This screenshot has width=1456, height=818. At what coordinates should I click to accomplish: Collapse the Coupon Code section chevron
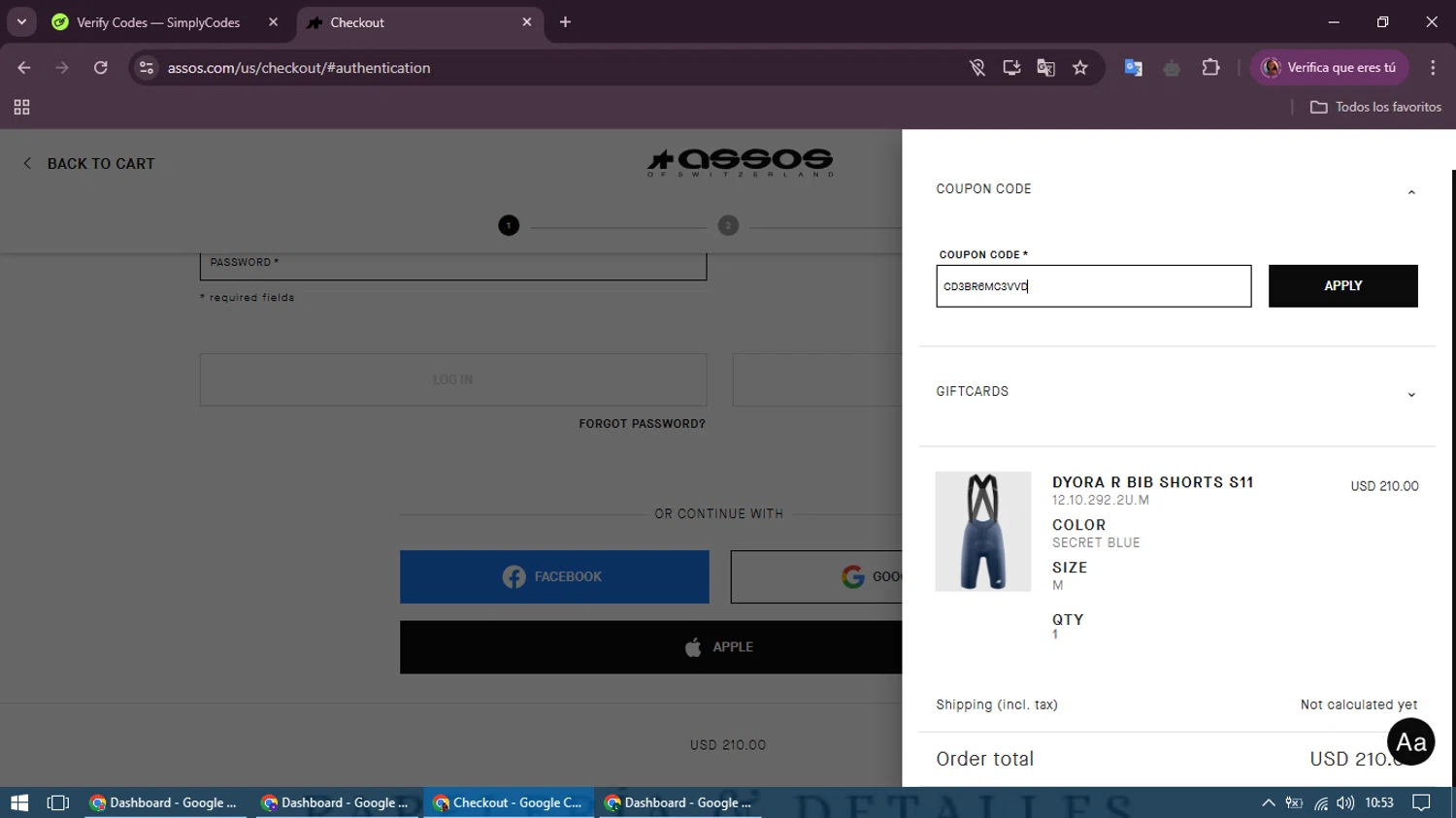point(1411,192)
